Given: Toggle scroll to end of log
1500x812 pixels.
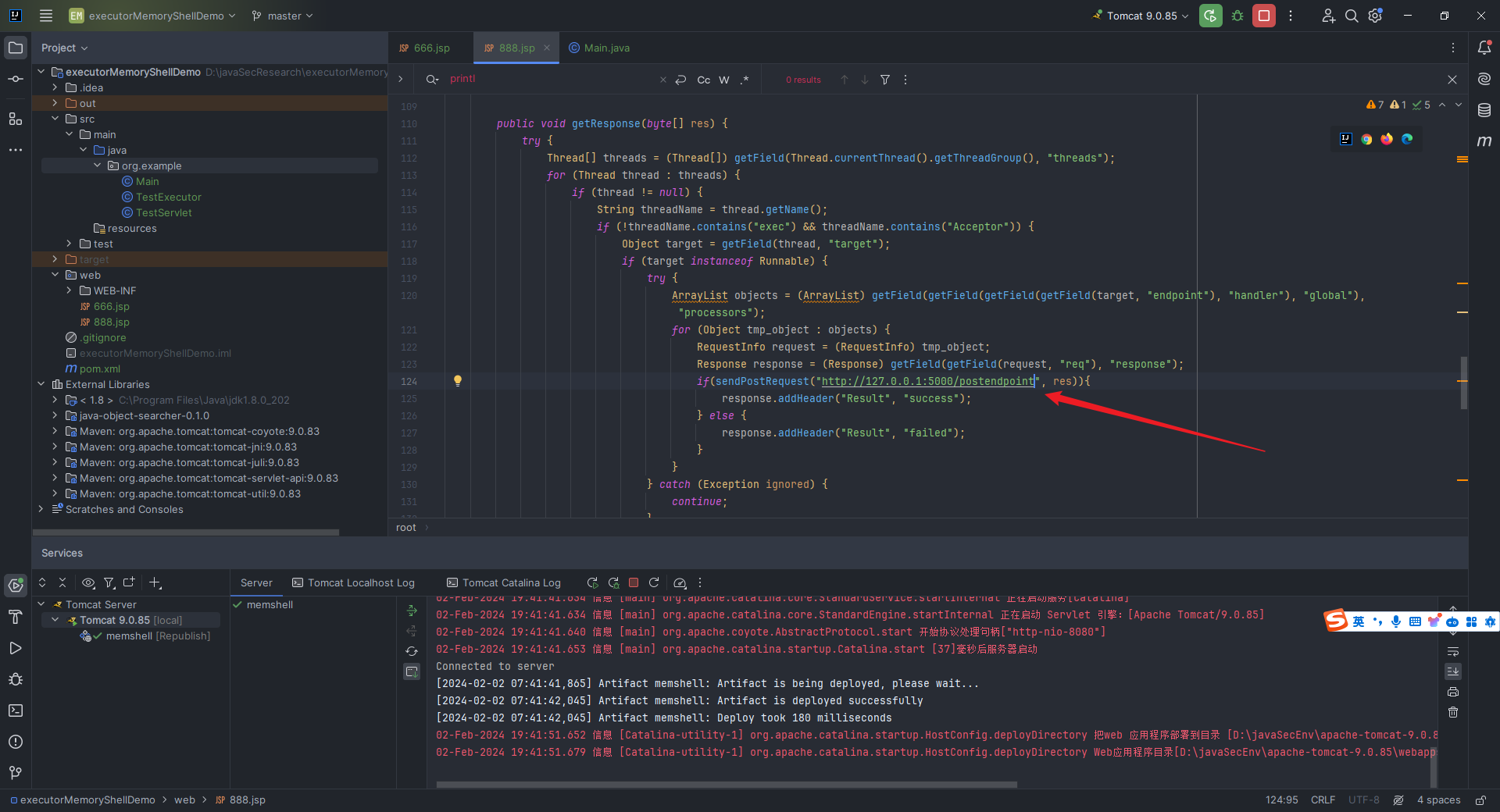Looking at the screenshot, I should pyautogui.click(x=1453, y=671).
